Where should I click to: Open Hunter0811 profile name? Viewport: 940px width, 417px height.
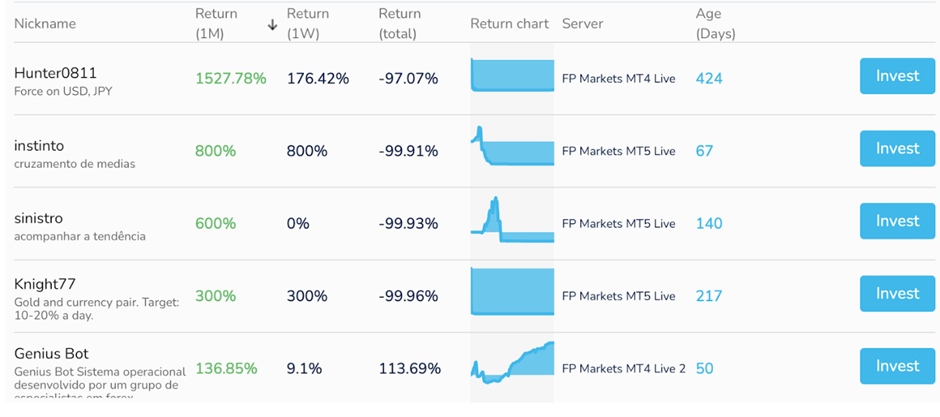coord(55,73)
